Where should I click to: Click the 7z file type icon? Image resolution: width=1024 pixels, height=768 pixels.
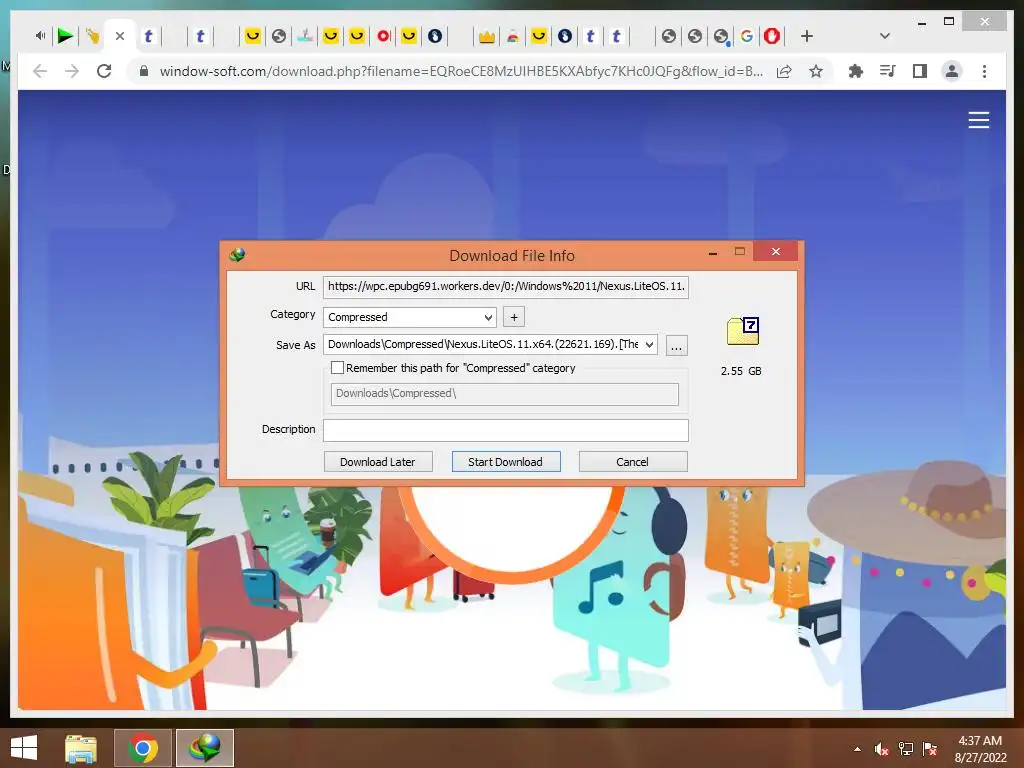pyautogui.click(x=743, y=331)
